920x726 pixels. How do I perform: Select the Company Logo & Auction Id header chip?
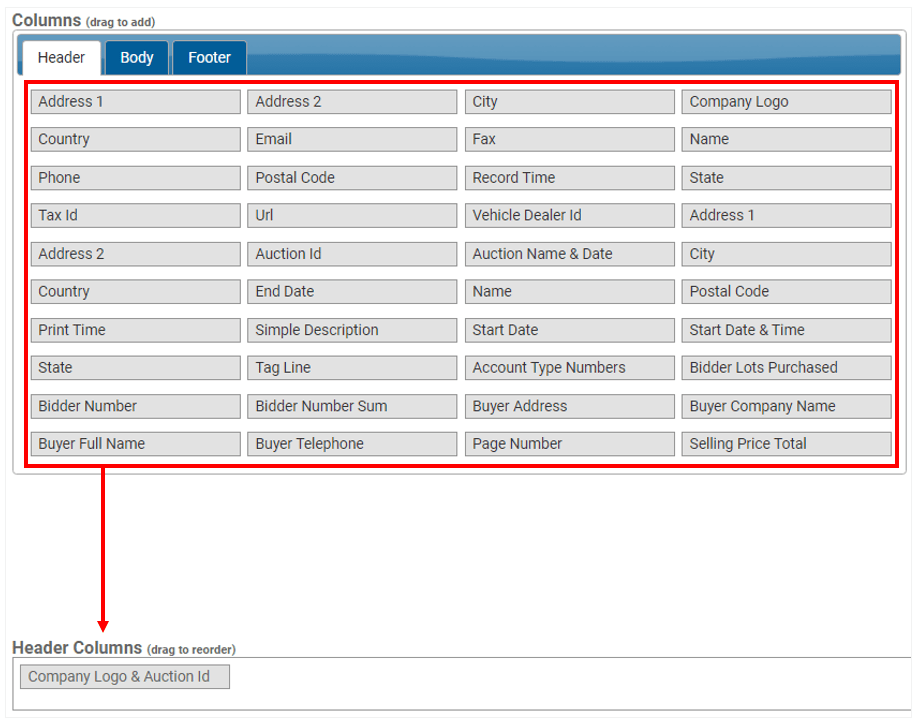click(124, 676)
